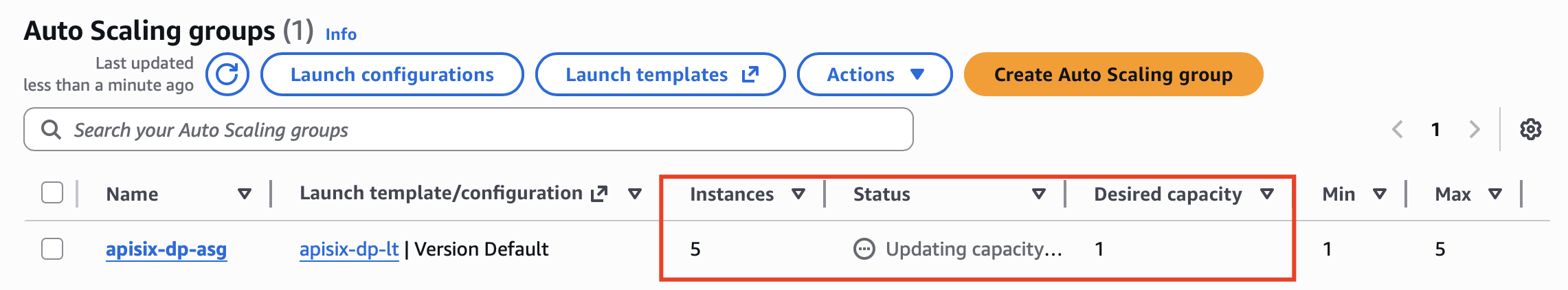
Task: Sort by the Desired capacity column arrow
Action: point(1267,194)
